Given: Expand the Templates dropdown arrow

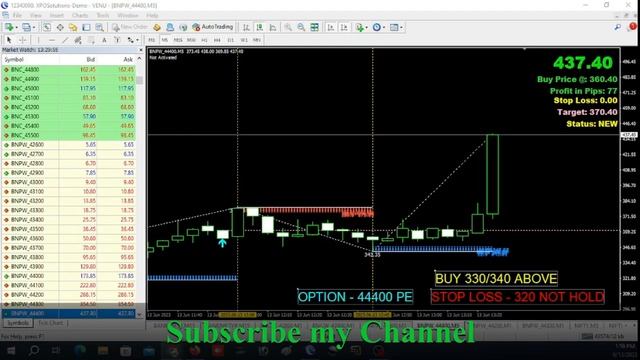Looking at the screenshot, I should coord(401,28).
